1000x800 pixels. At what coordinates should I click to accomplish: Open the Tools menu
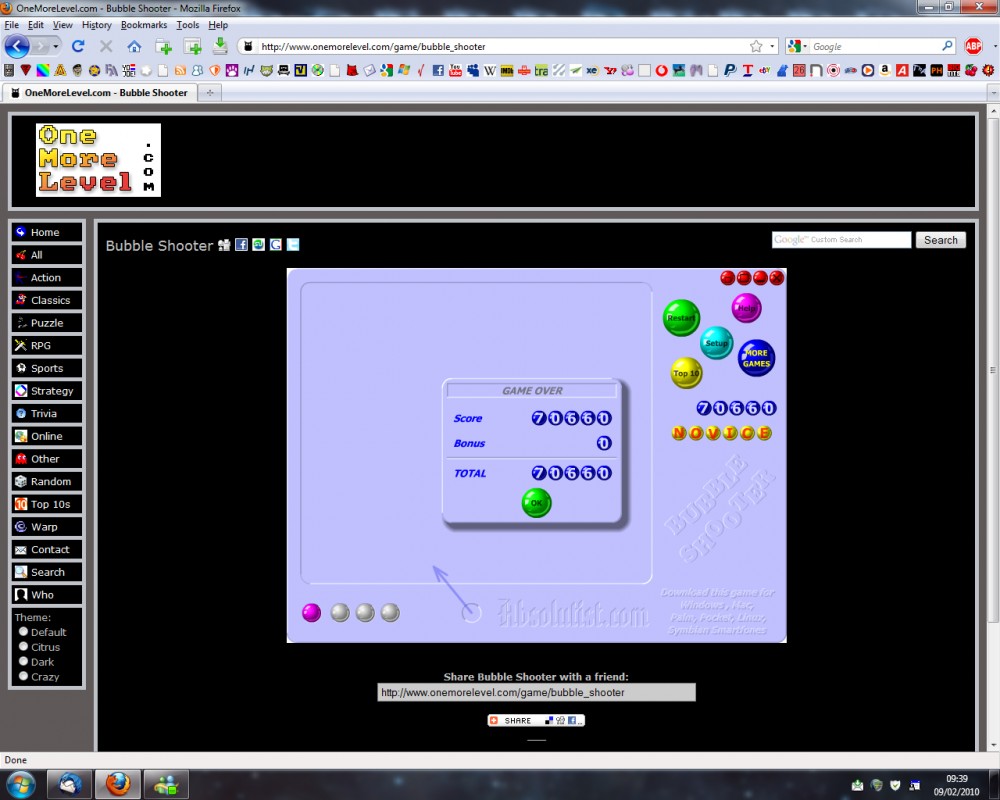(188, 25)
